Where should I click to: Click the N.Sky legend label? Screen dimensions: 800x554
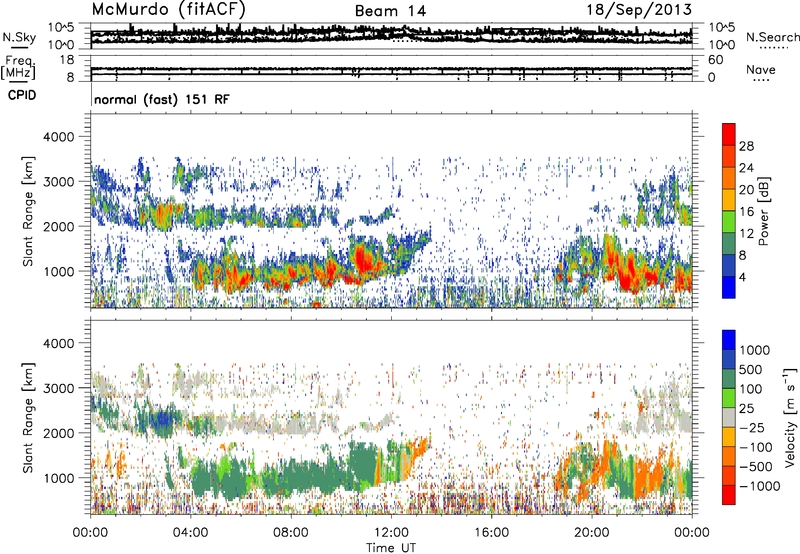(x=19, y=37)
